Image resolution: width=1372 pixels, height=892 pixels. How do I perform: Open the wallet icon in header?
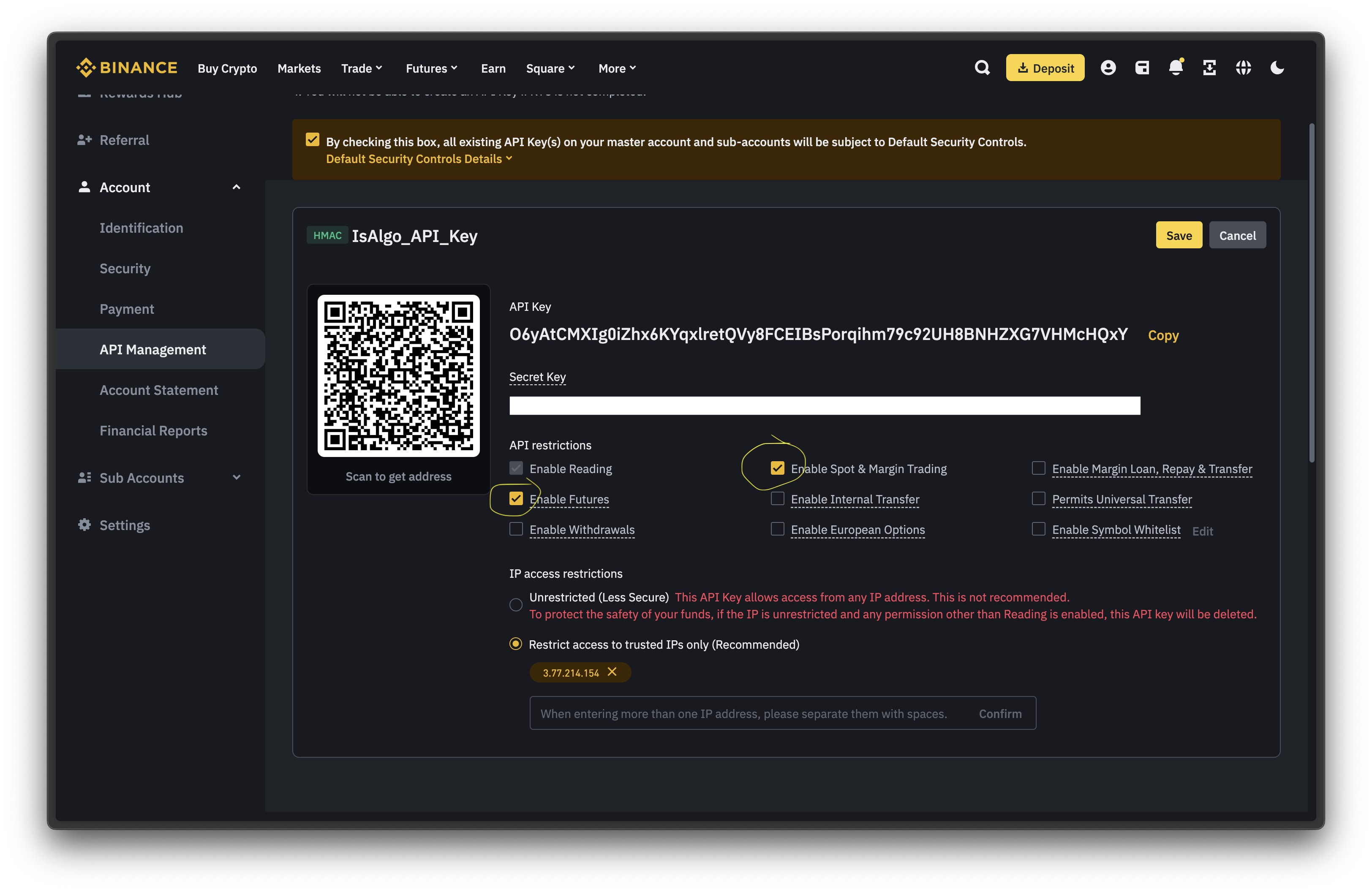point(1142,68)
